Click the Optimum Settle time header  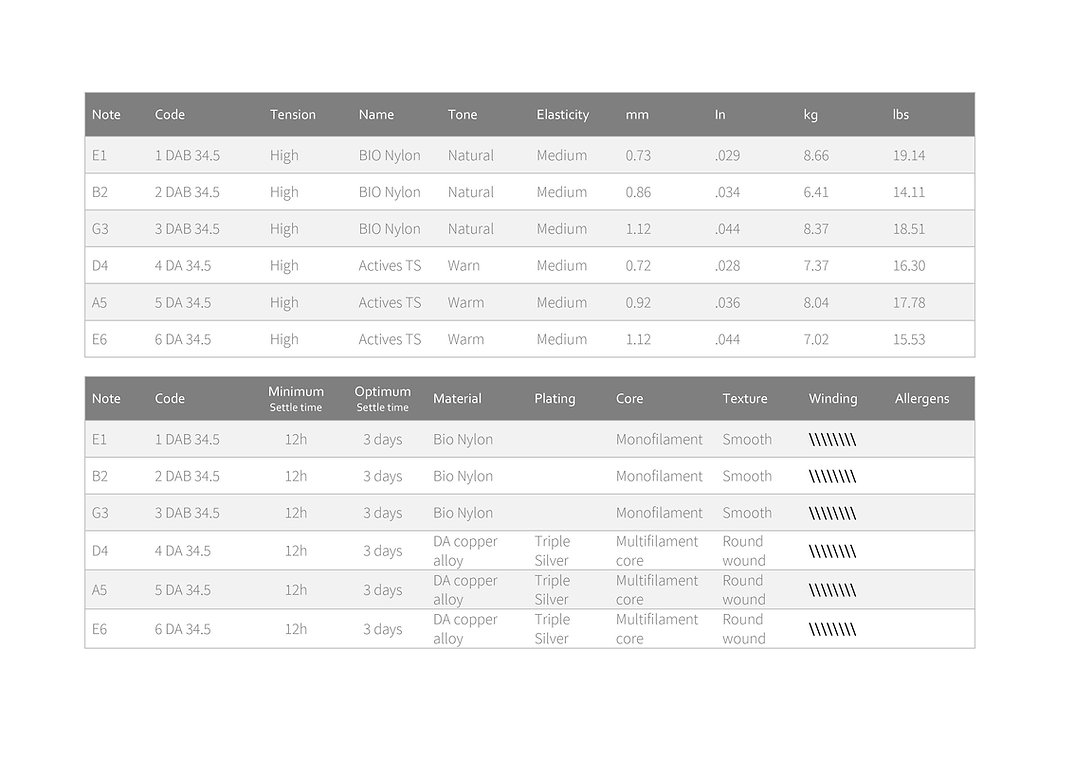click(x=382, y=399)
